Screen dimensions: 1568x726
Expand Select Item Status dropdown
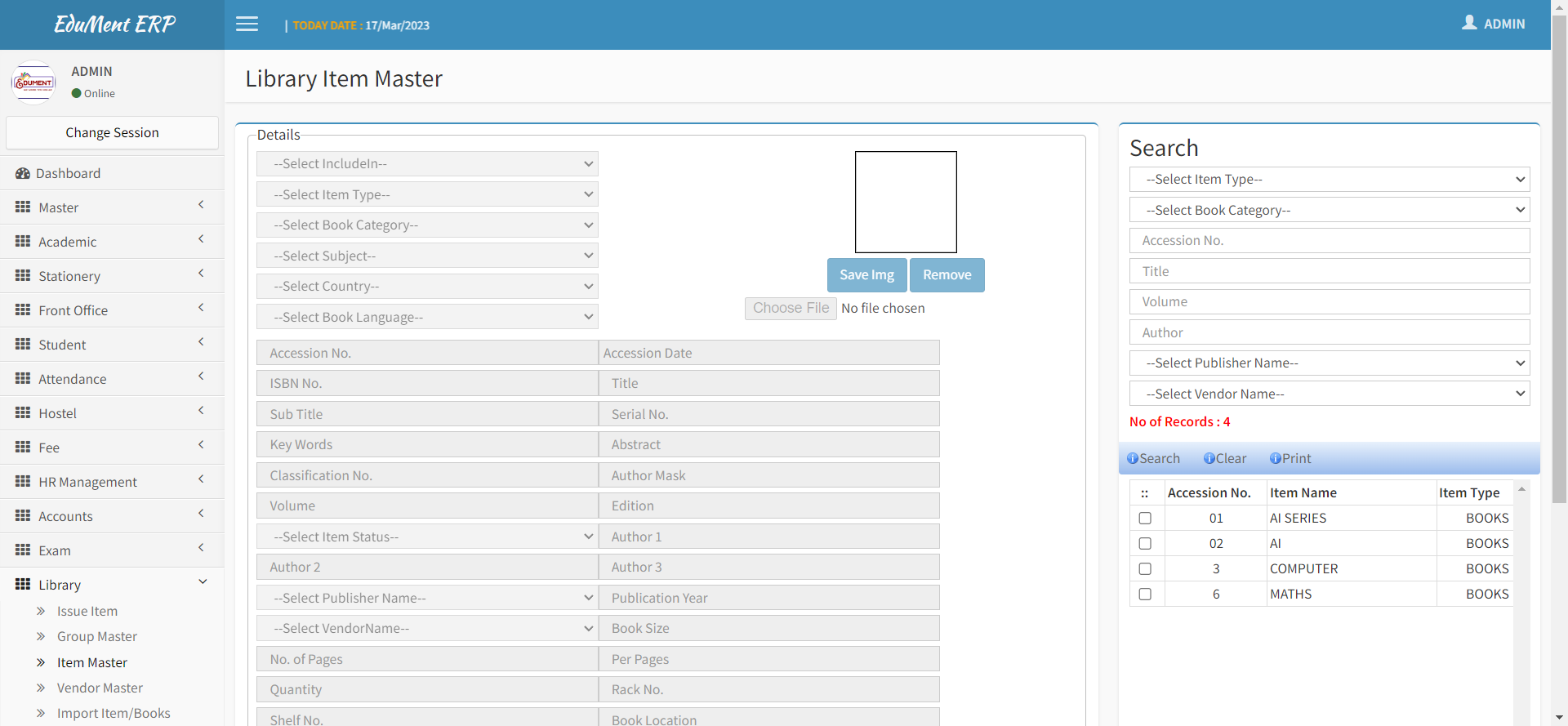point(427,537)
